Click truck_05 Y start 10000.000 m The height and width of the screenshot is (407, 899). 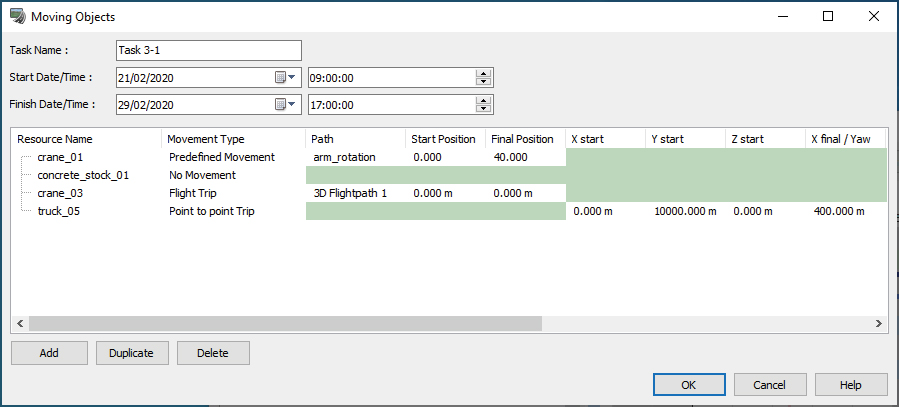point(685,212)
